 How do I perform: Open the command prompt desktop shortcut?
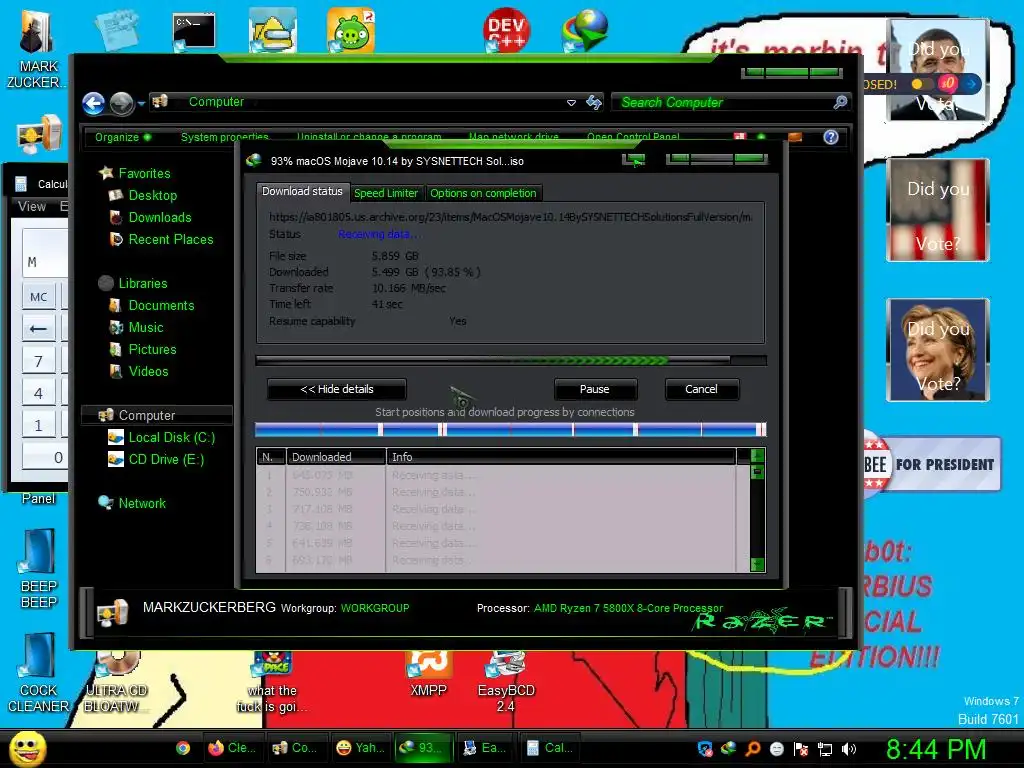[x=193, y=31]
